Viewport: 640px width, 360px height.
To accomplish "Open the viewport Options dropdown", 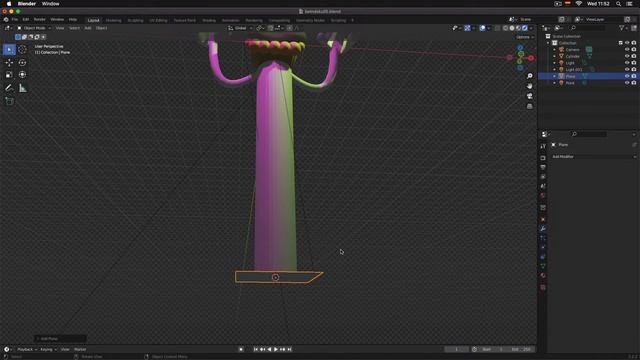I will (x=524, y=37).
